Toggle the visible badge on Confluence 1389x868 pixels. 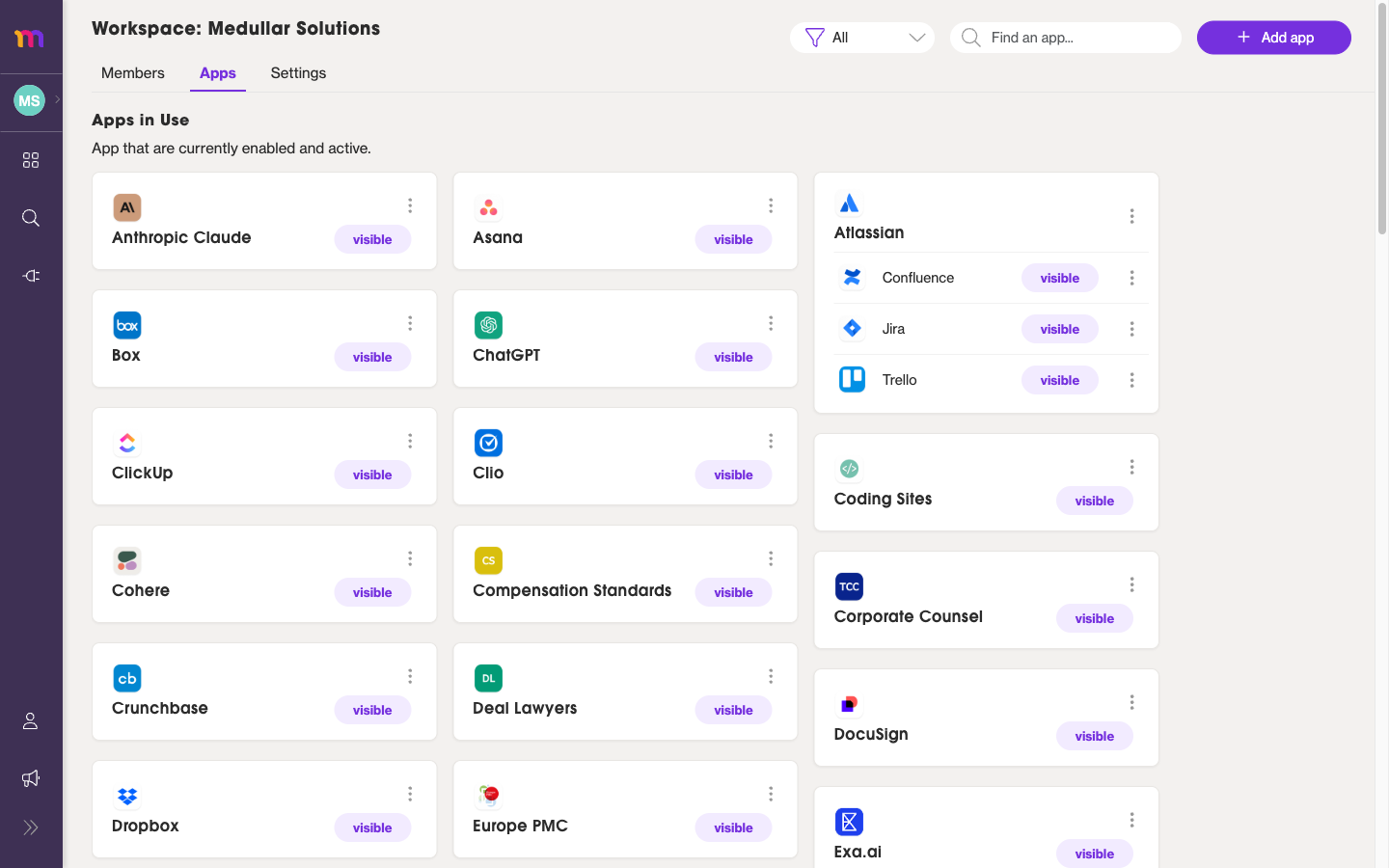coord(1059,278)
